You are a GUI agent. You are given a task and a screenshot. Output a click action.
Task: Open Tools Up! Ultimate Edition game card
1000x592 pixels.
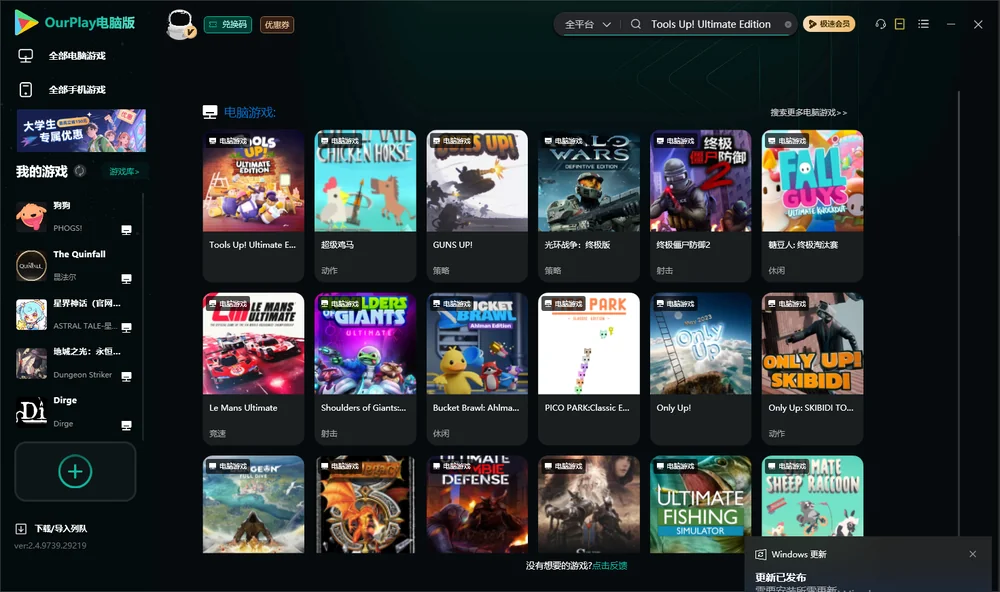[253, 205]
